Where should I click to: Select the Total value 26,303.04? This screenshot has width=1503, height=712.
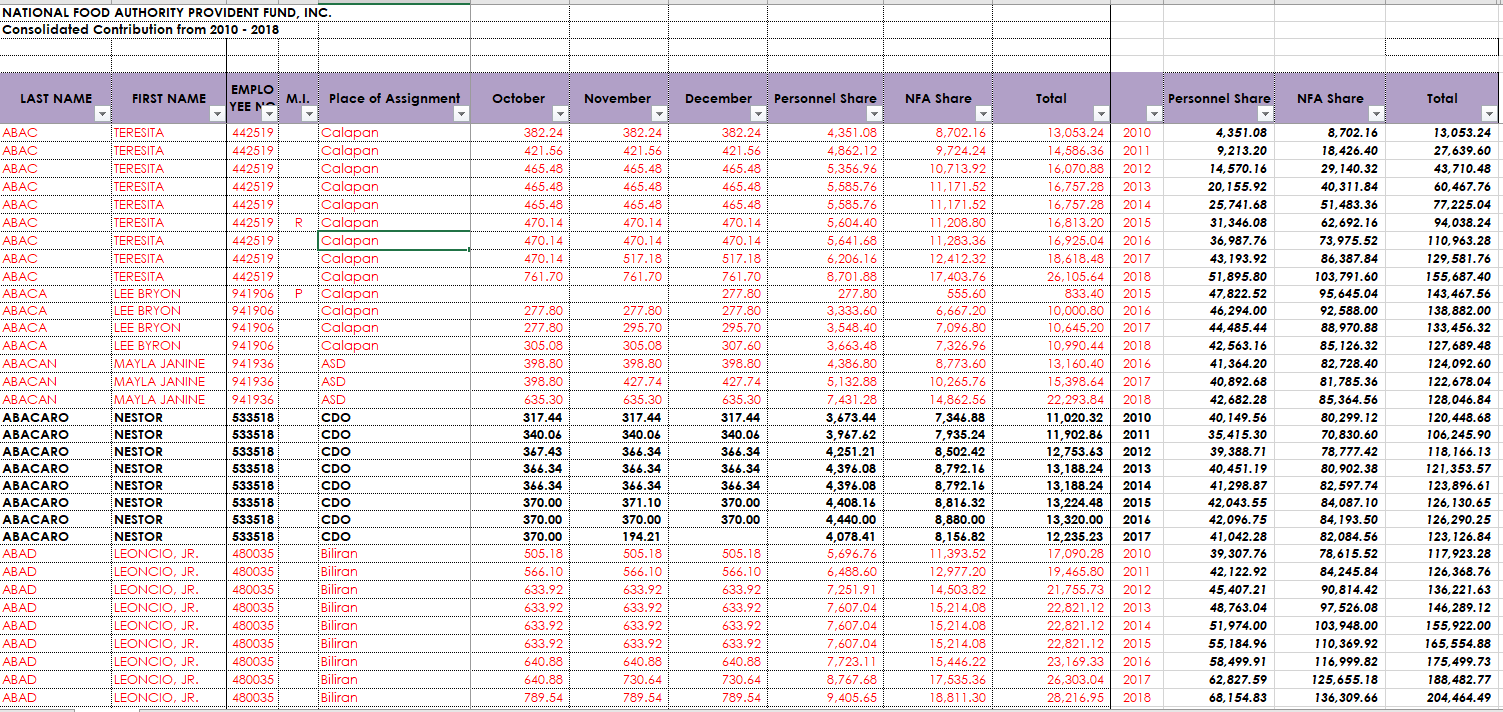click(x=1075, y=680)
